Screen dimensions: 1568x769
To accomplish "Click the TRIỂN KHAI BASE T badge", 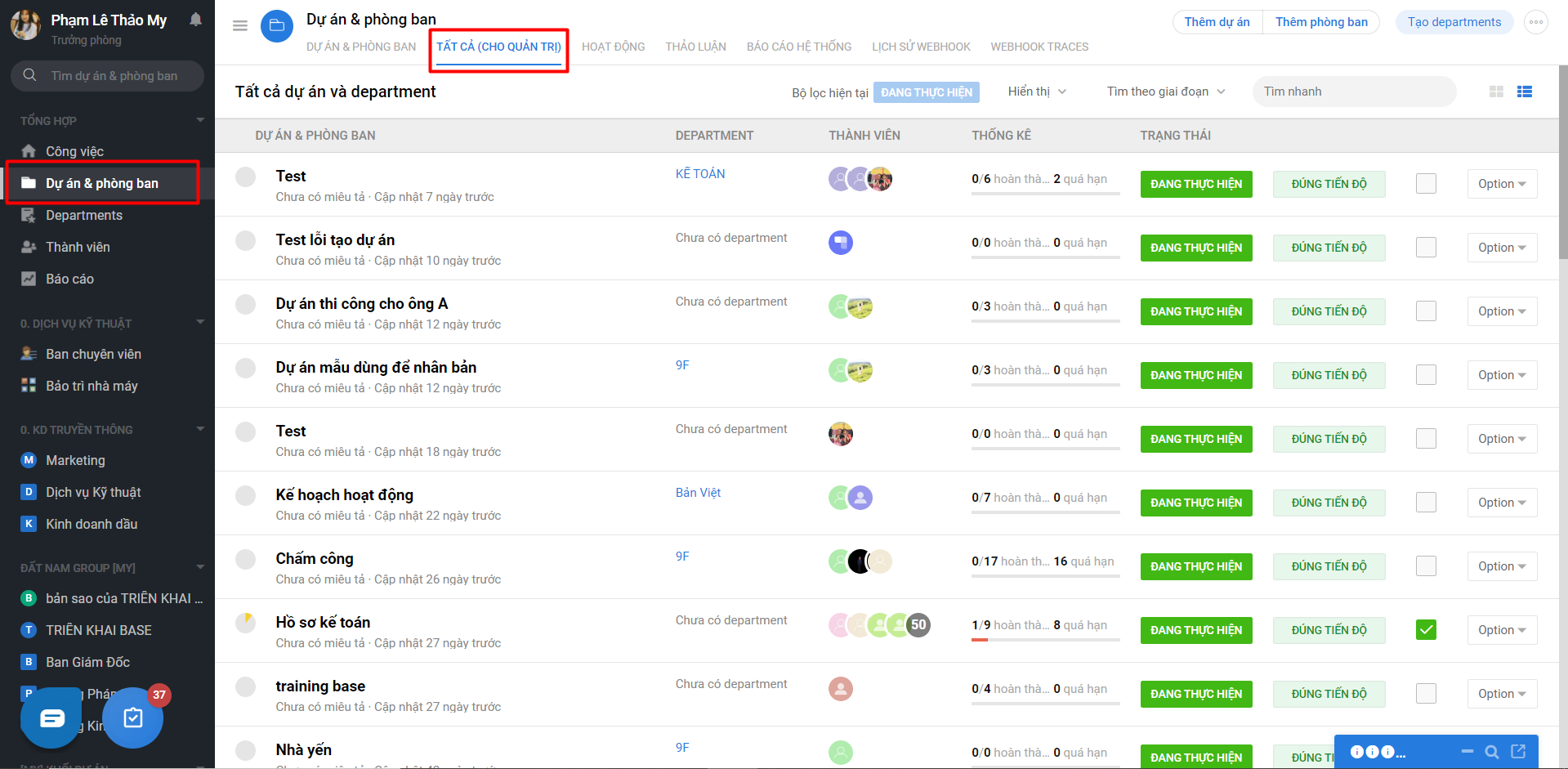I will point(29,630).
